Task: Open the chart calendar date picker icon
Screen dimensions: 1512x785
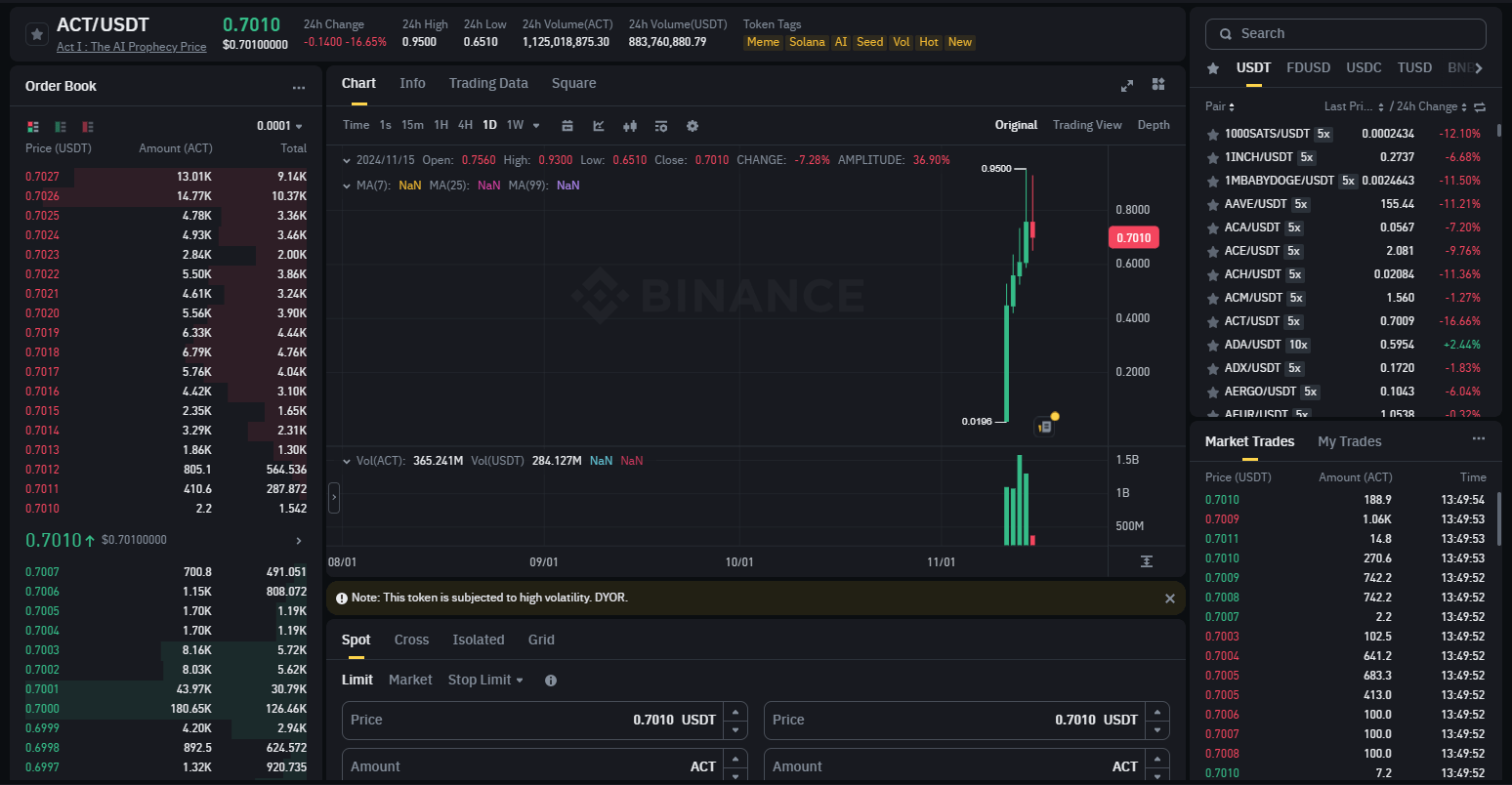Action: coord(567,126)
